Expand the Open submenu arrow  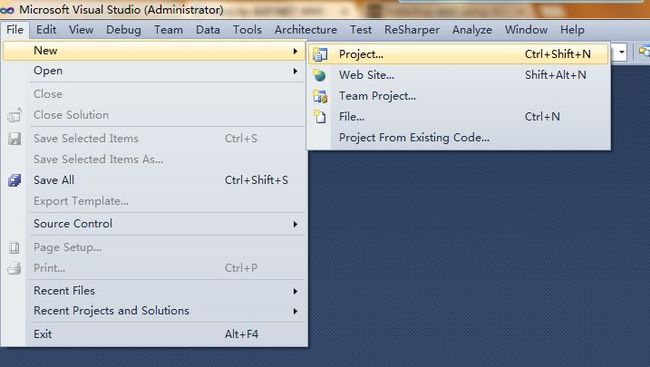click(x=295, y=71)
